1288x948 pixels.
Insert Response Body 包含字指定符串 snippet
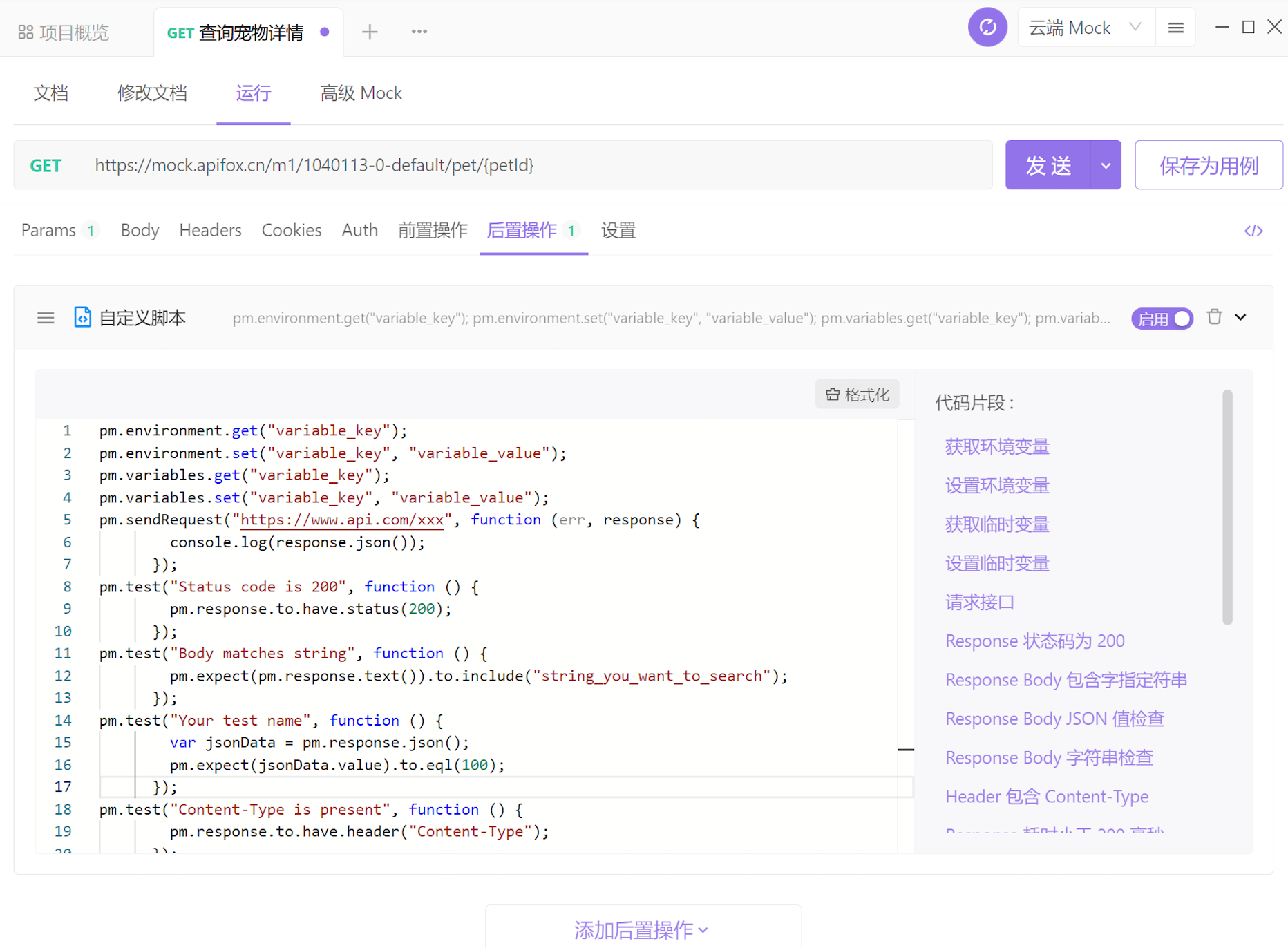pos(1066,680)
